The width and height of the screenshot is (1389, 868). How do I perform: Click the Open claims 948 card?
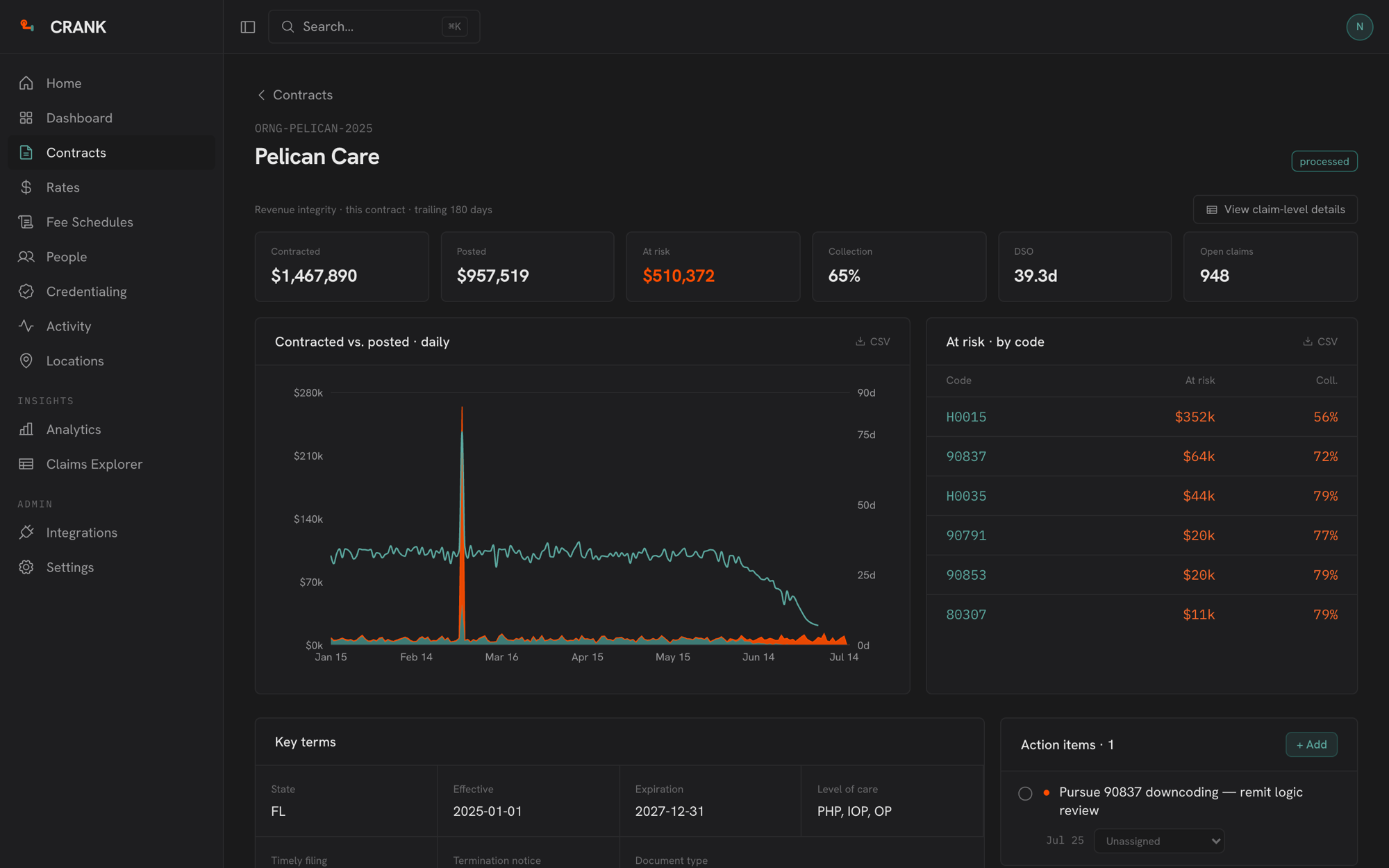tap(1270, 267)
